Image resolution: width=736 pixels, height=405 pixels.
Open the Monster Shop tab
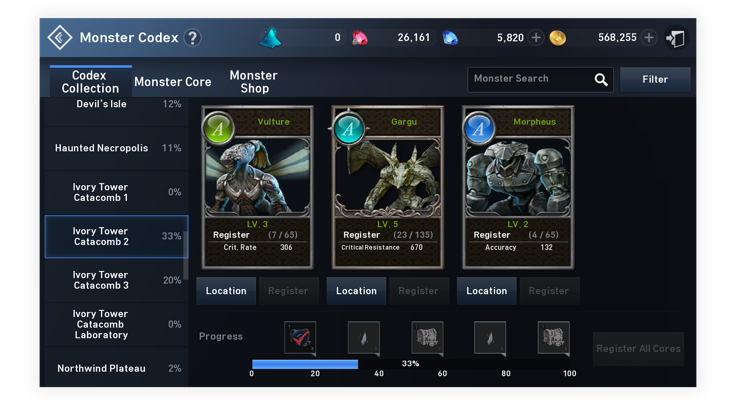click(253, 82)
